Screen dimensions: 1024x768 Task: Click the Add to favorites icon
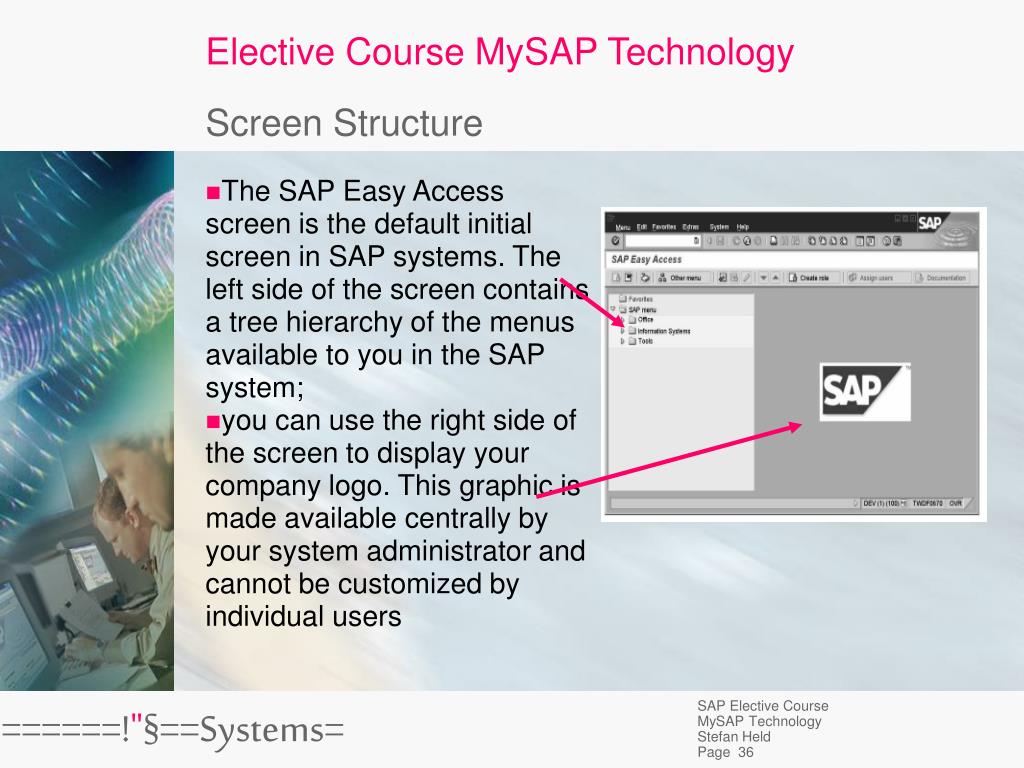click(x=722, y=278)
